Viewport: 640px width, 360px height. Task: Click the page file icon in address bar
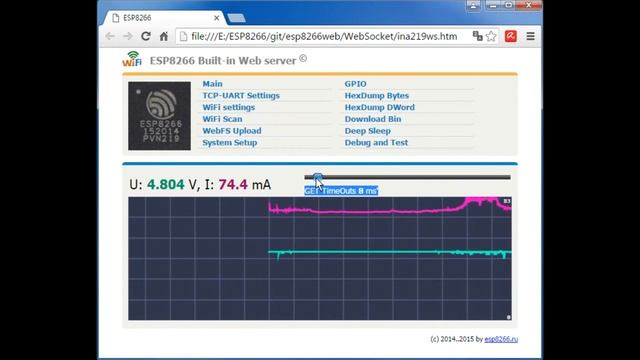point(184,36)
